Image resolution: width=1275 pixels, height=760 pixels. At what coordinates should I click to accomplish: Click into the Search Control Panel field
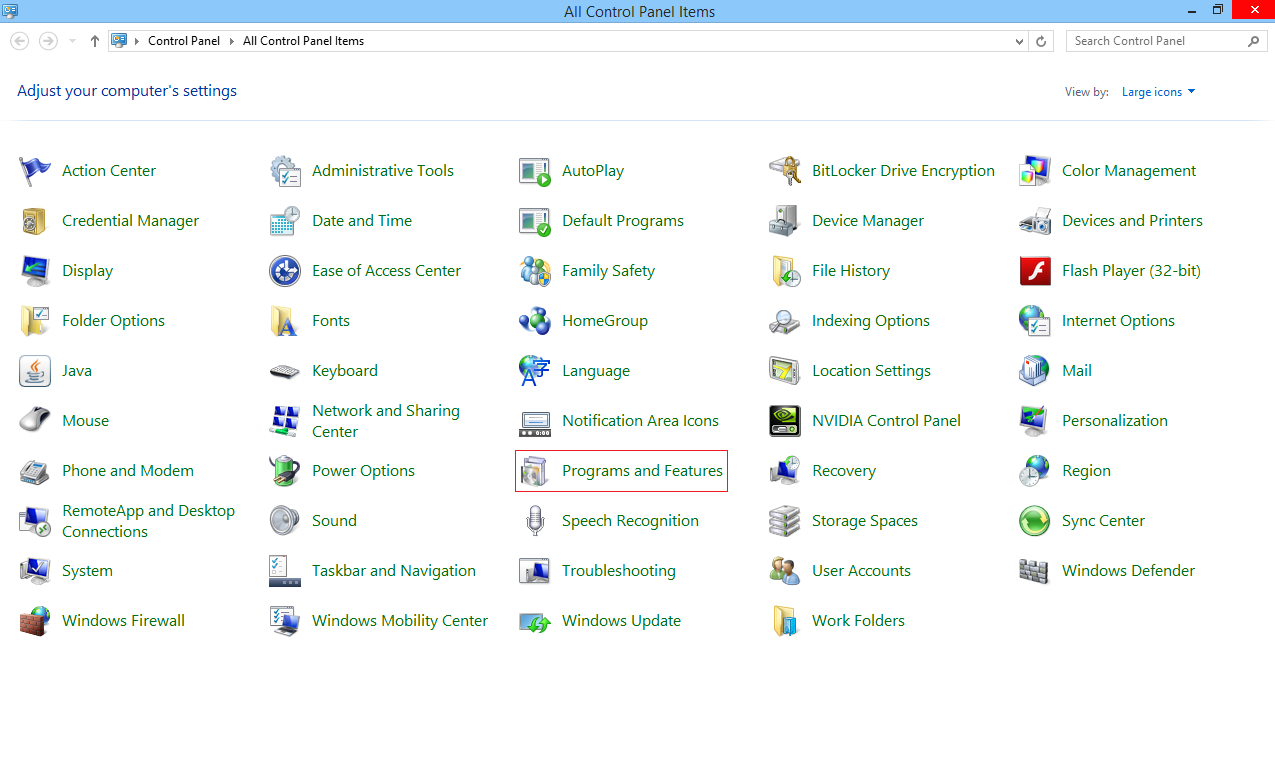[1157, 41]
